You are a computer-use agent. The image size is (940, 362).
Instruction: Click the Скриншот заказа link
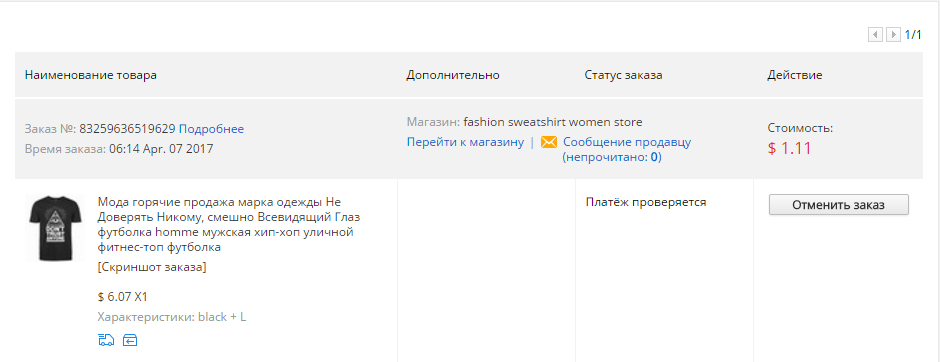tap(152, 267)
